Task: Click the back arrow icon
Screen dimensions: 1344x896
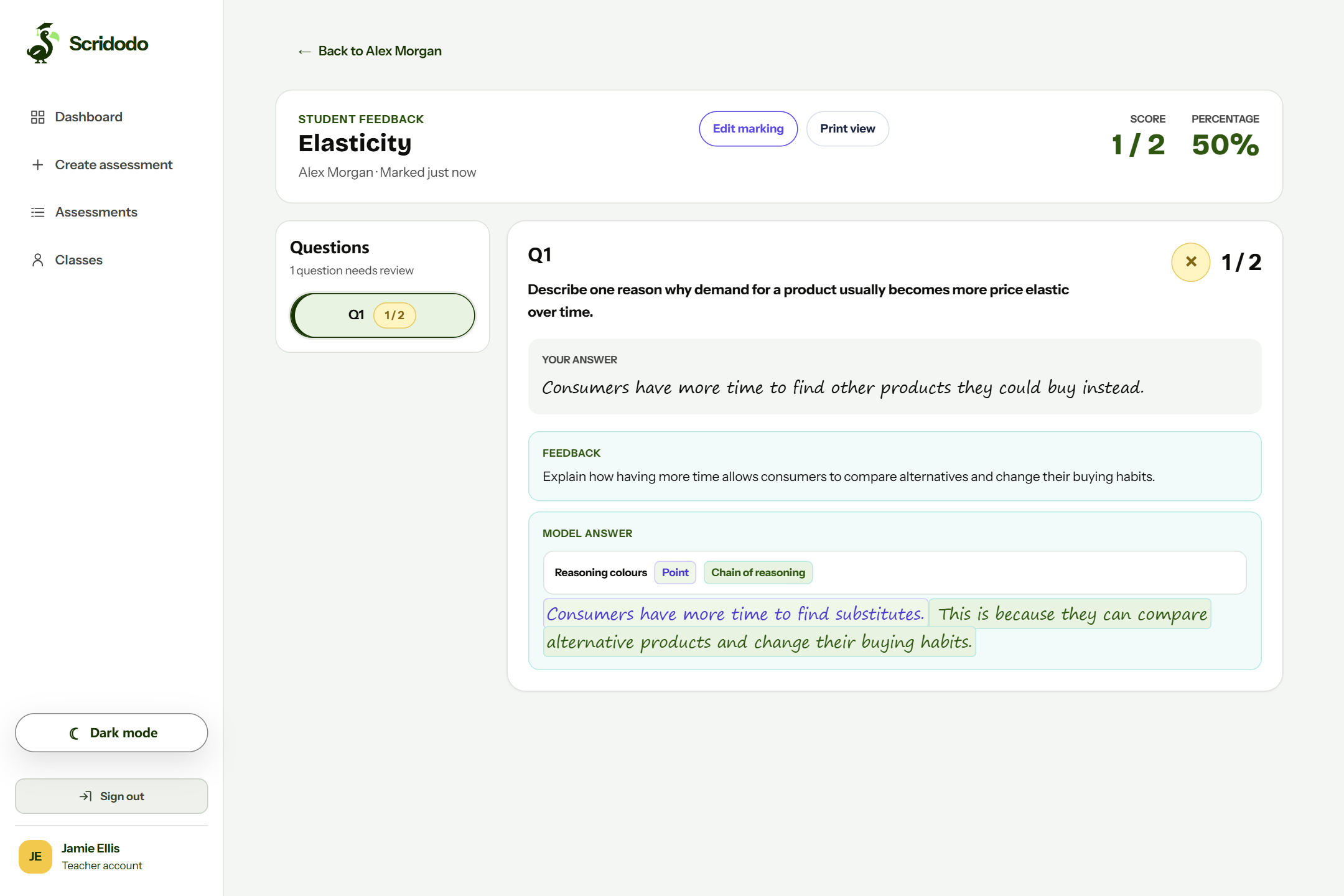Action: [304, 52]
